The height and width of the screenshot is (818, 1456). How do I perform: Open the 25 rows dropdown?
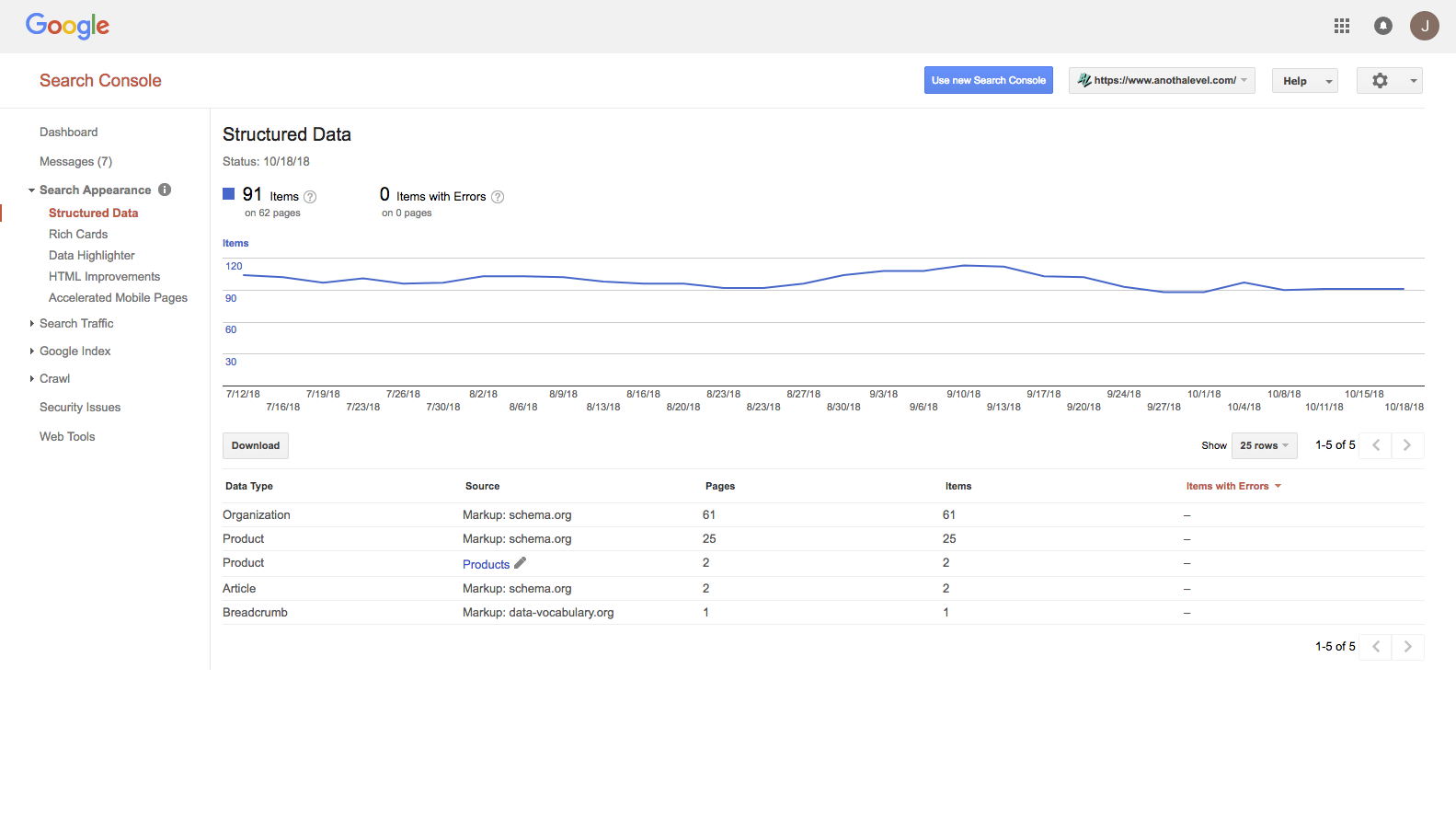coord(1264,445)
